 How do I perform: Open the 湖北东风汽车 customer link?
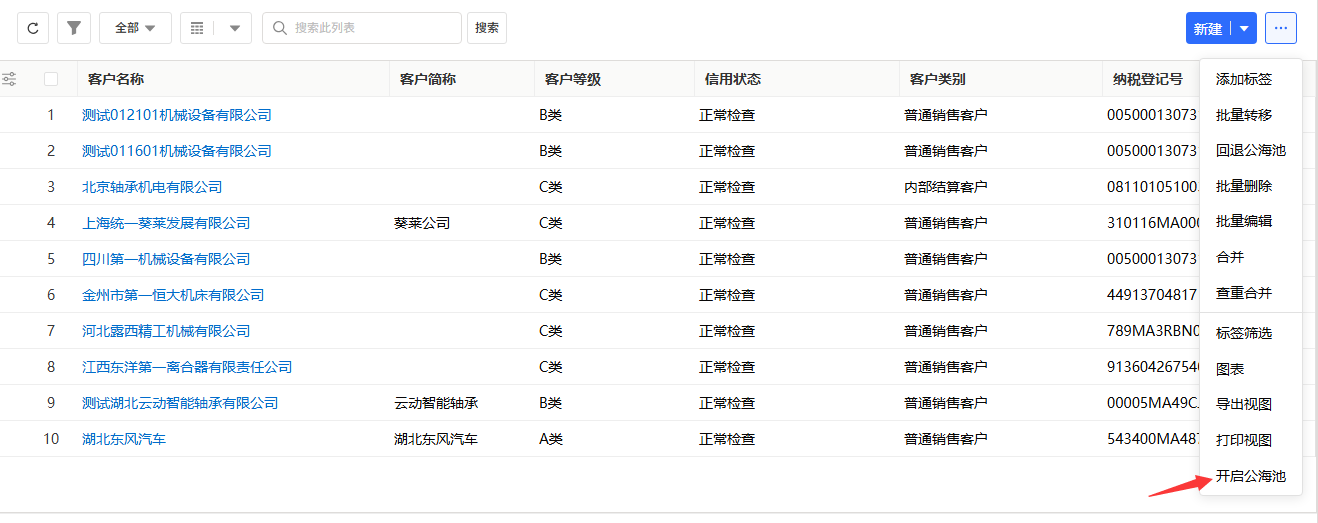(124, 439)
